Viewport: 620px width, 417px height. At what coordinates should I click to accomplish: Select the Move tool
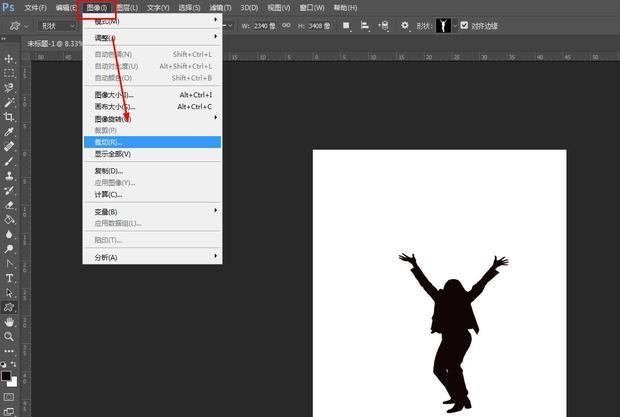tap(9, 59)
